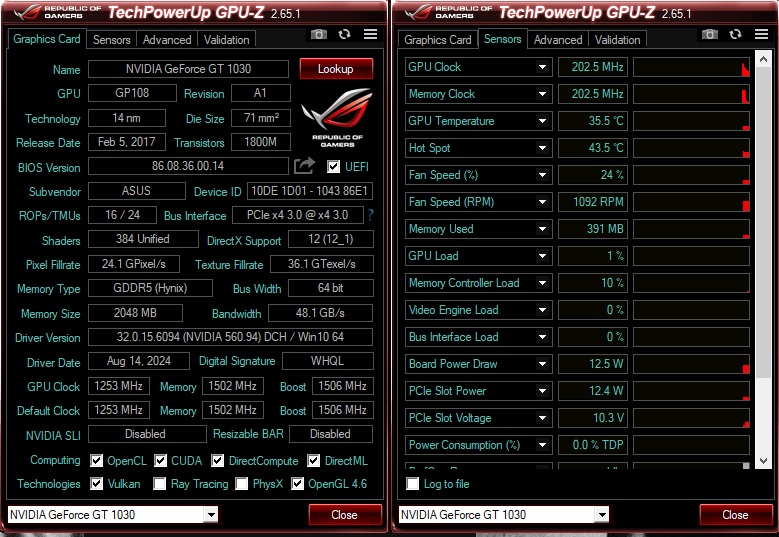Open the Memory Used sensor dropdown
Image resolution: width=779 pixels, height=537 pixels.
pos(543,229)
